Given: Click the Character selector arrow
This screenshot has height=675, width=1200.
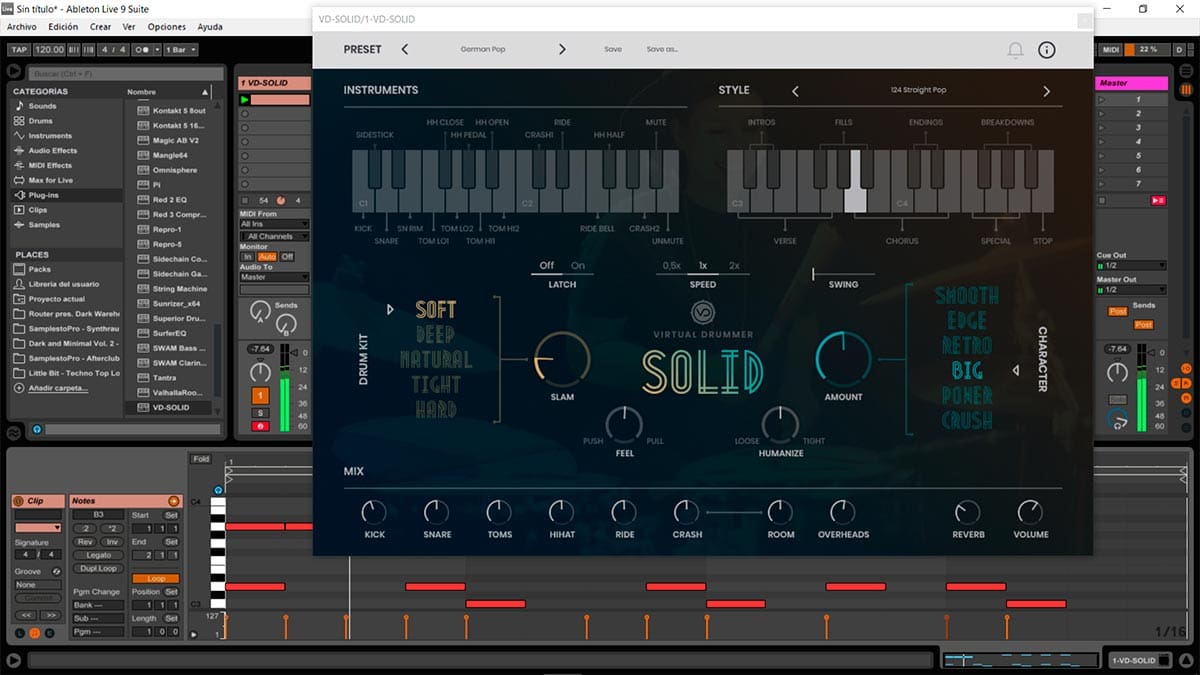Looking at the screenshot, I should coord(1016,370).
